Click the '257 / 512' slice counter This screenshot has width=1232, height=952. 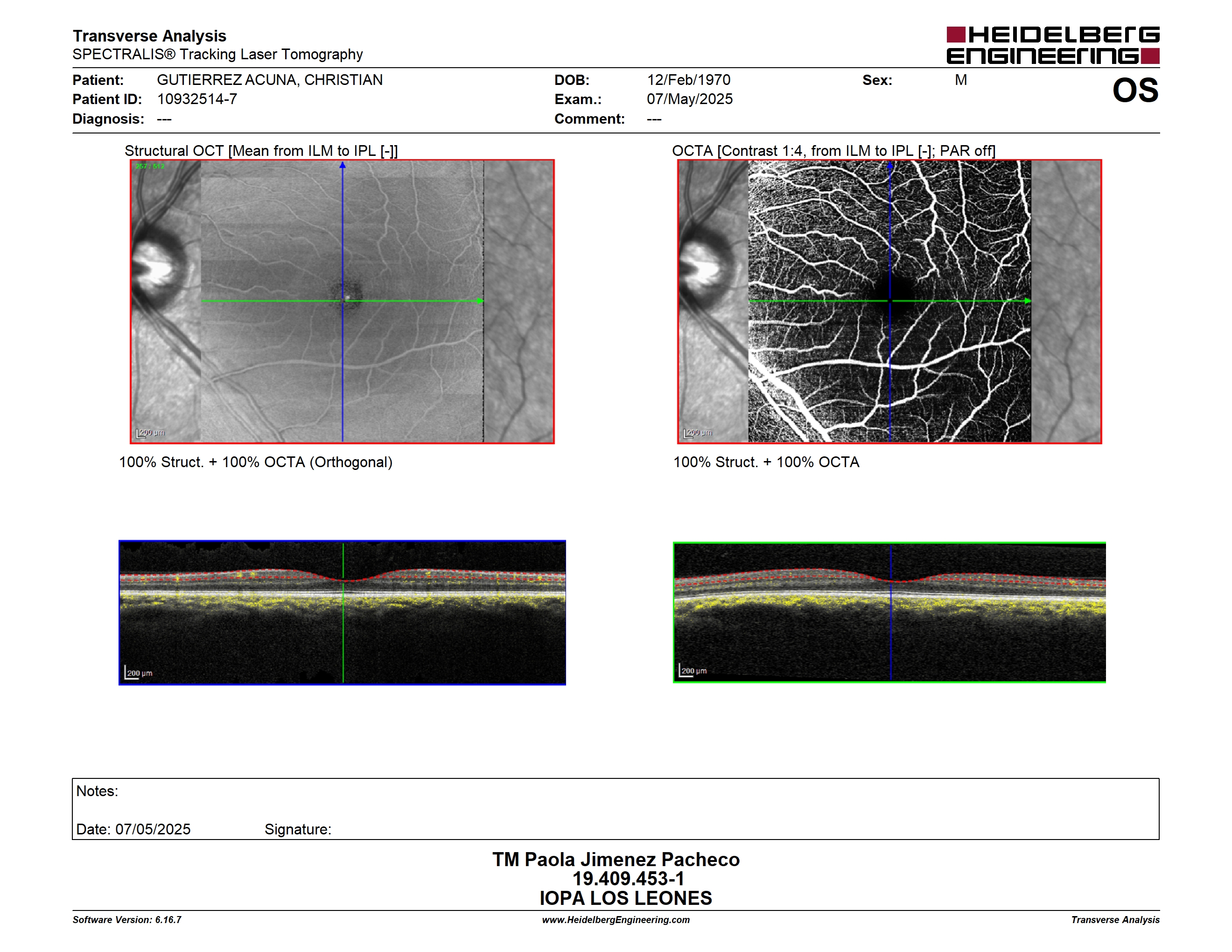pyautogui.click(x=150, y=167)
